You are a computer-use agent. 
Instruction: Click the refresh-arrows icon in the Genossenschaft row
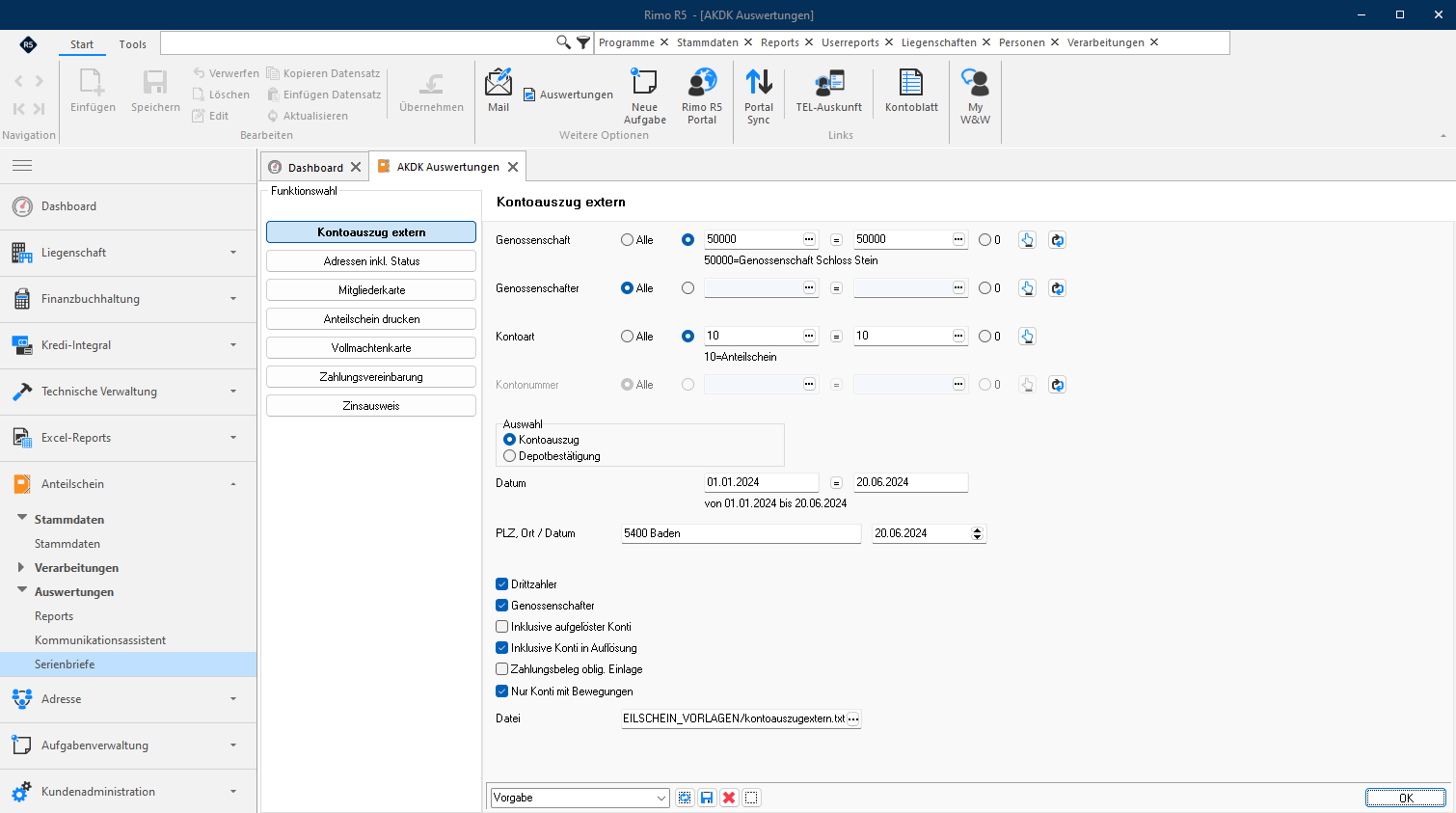pos(1058,240)
